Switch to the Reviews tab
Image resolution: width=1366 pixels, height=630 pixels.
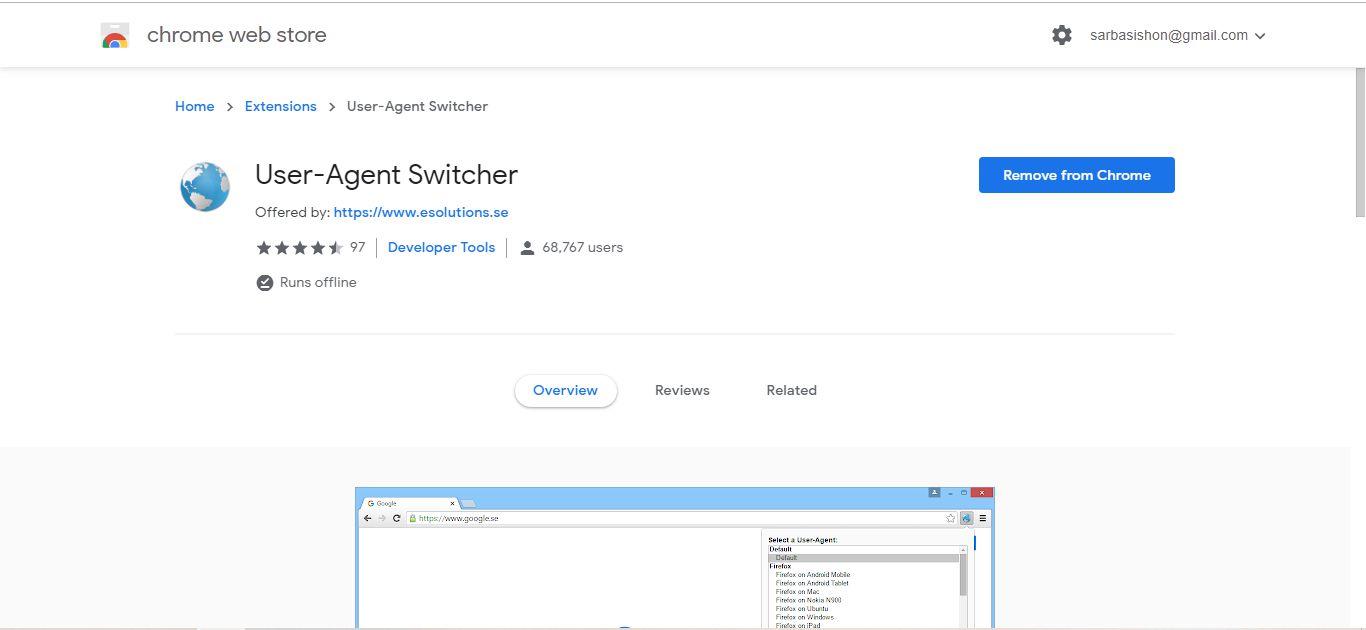pos(682,391)
